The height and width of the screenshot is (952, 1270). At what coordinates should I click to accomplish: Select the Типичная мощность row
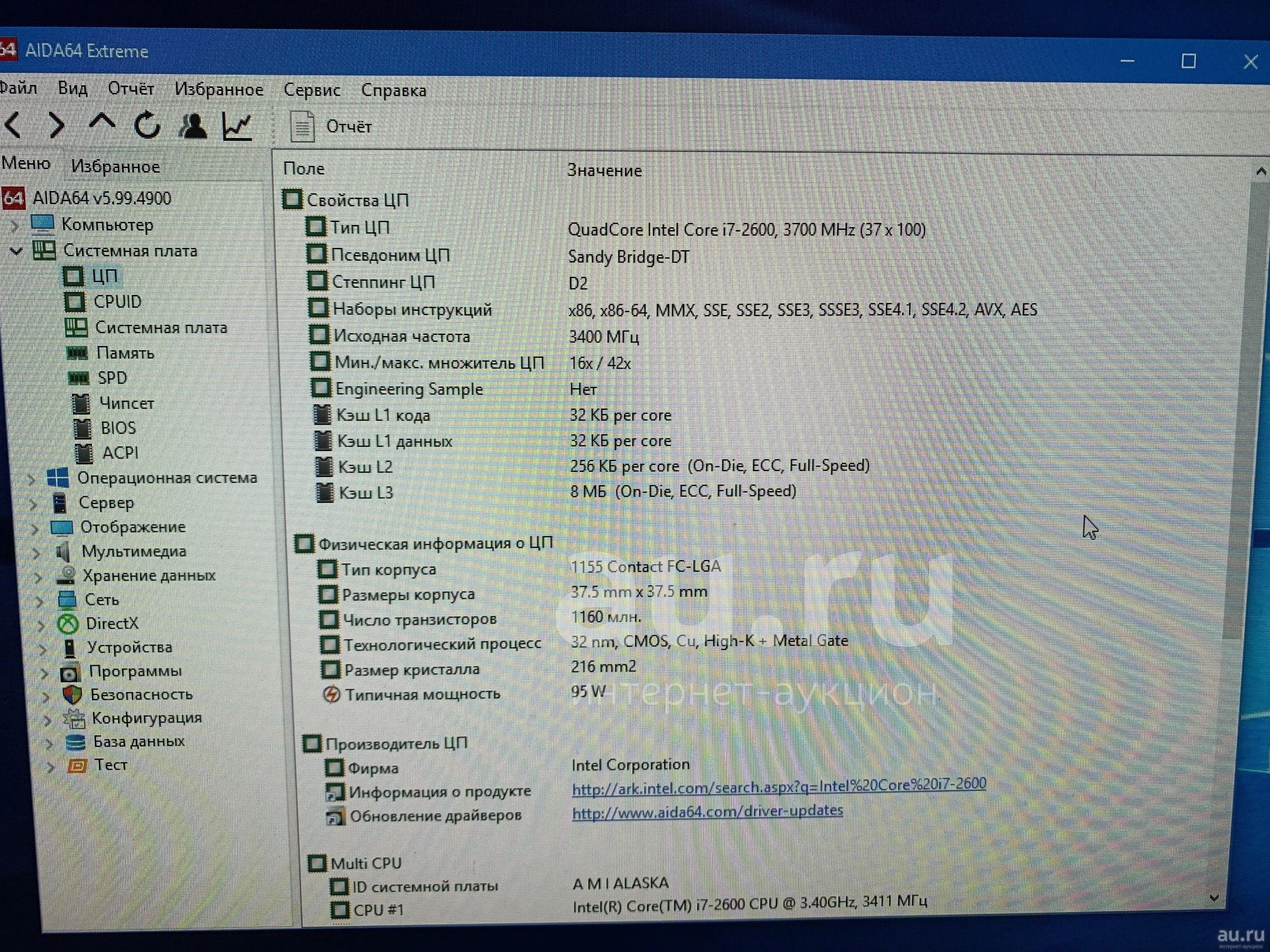[464, 693]
